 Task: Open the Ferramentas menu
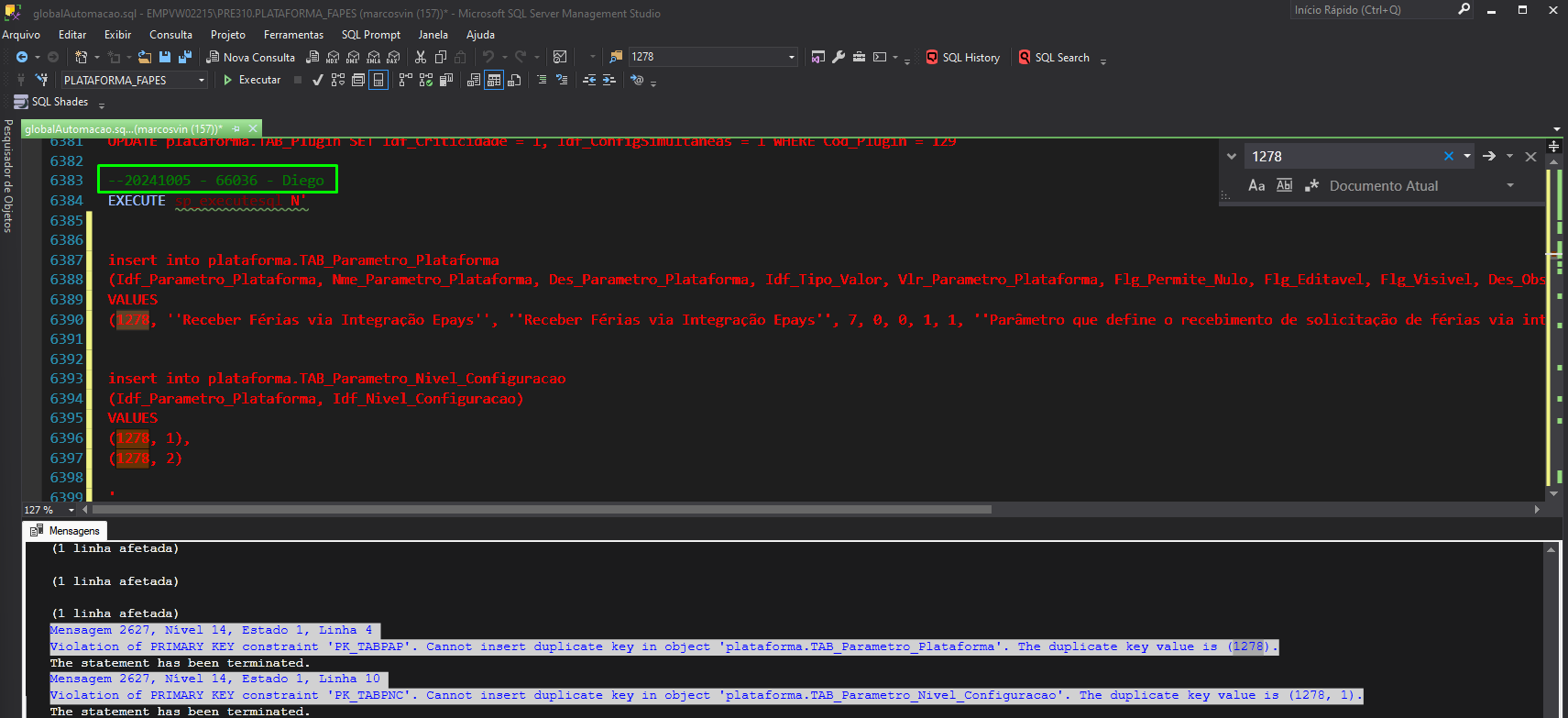click(x=293, y=35)
